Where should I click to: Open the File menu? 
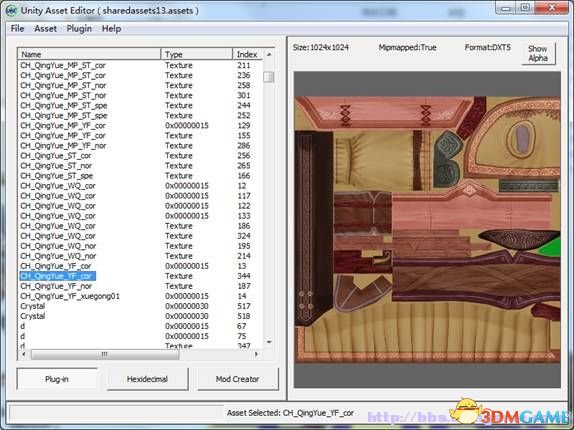click(x=17, y=29)
